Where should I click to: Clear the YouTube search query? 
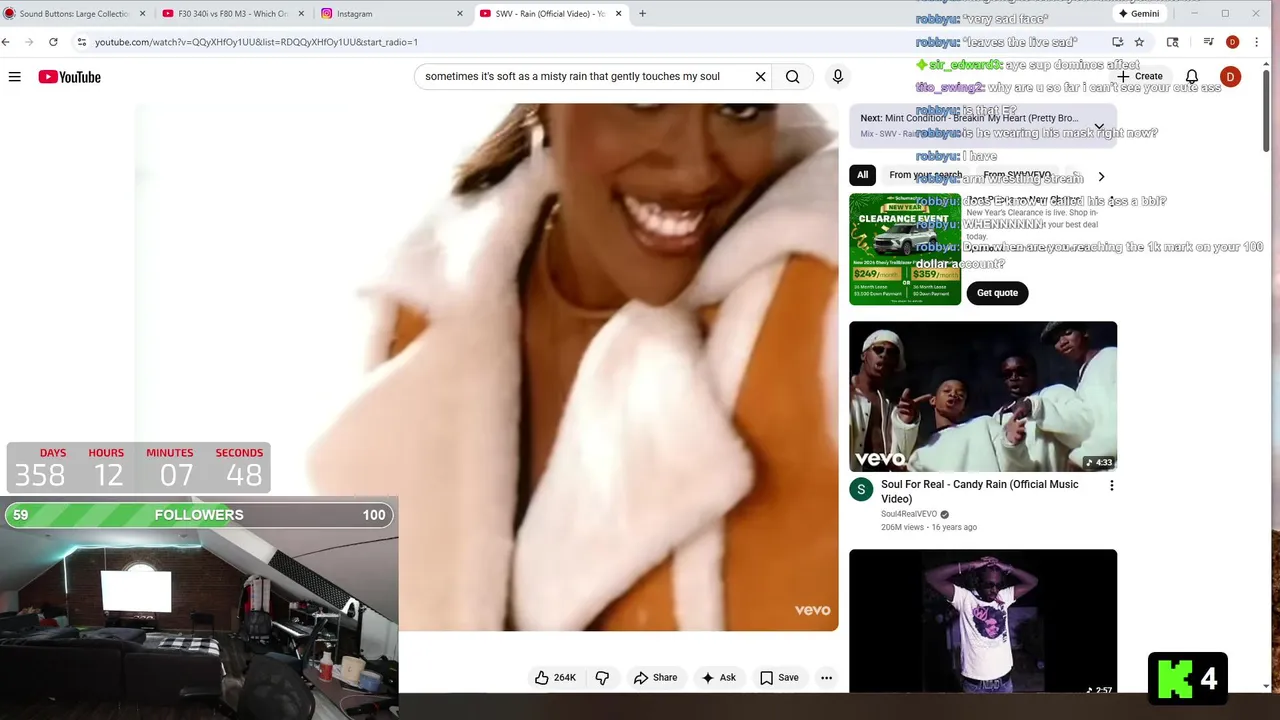click(760, 77)
